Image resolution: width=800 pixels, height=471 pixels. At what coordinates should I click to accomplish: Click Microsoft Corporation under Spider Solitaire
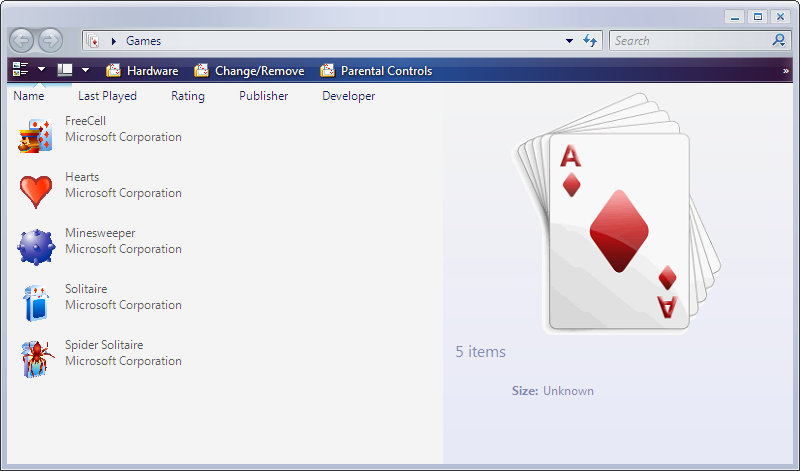coord(123,361)
